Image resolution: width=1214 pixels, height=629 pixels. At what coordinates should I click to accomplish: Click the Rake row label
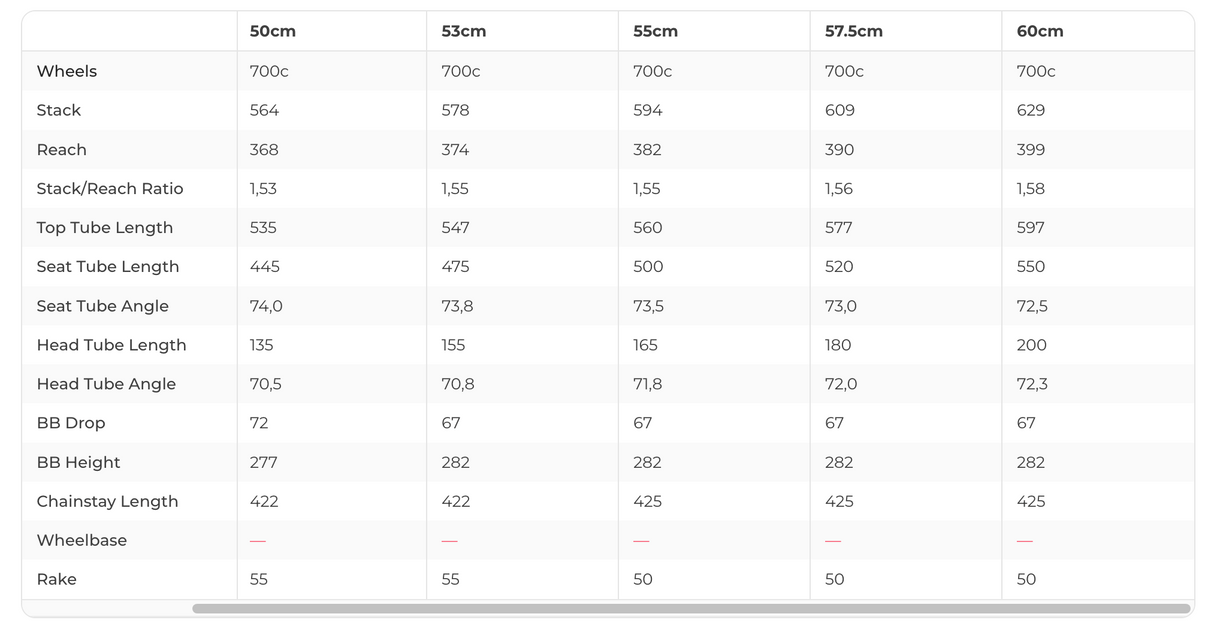(57, 579)
